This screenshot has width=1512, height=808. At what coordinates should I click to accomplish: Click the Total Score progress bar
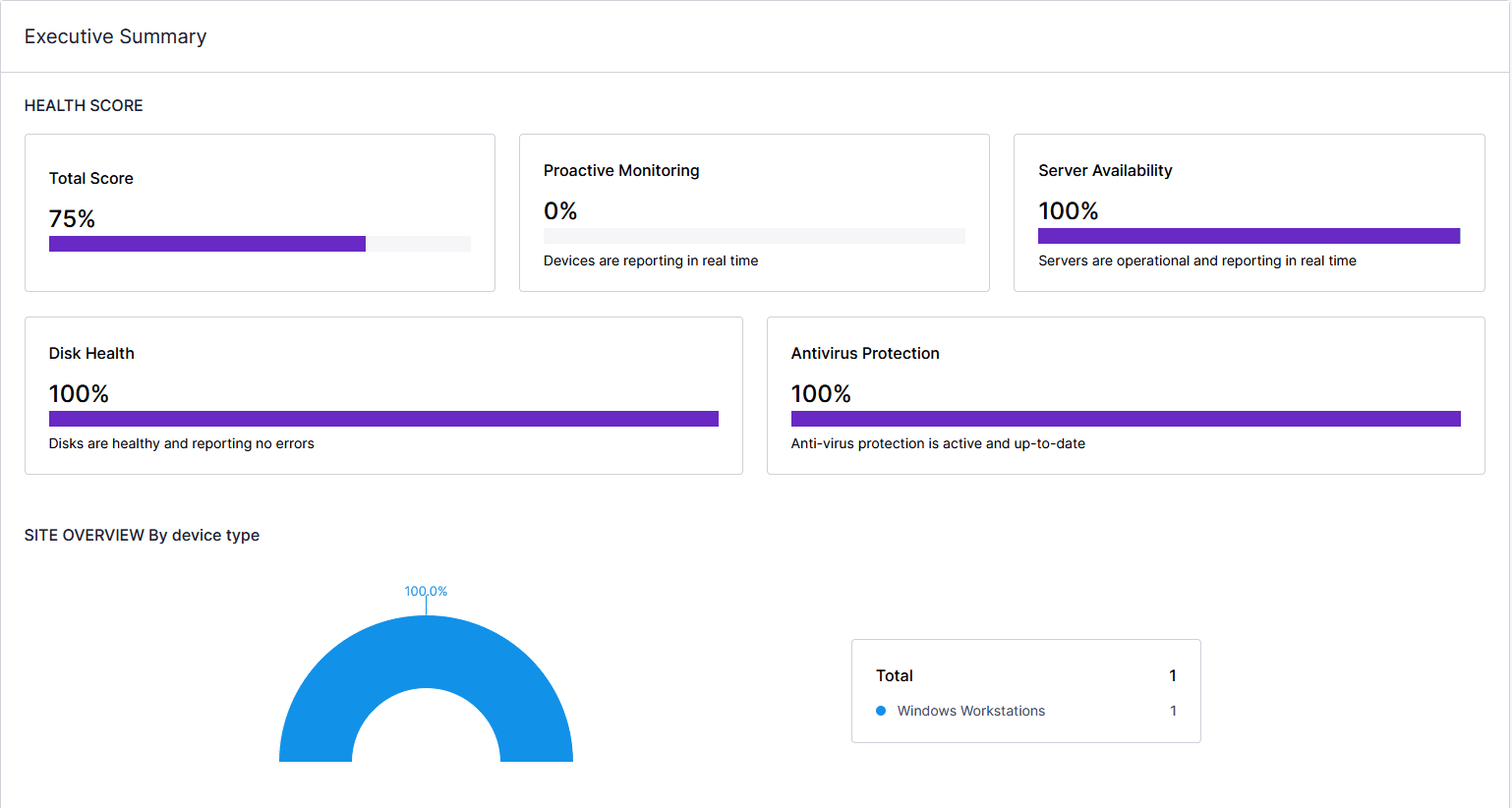click(260, 243)
